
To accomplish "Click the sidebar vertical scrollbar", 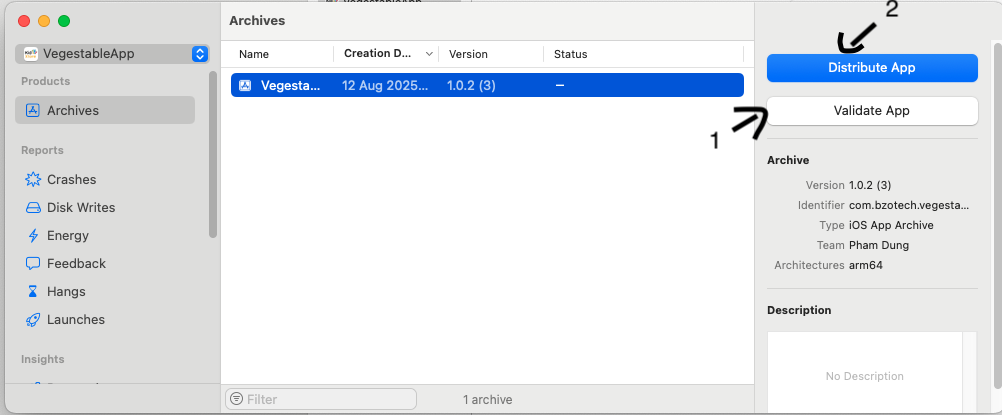I will (x=213, y=154).
